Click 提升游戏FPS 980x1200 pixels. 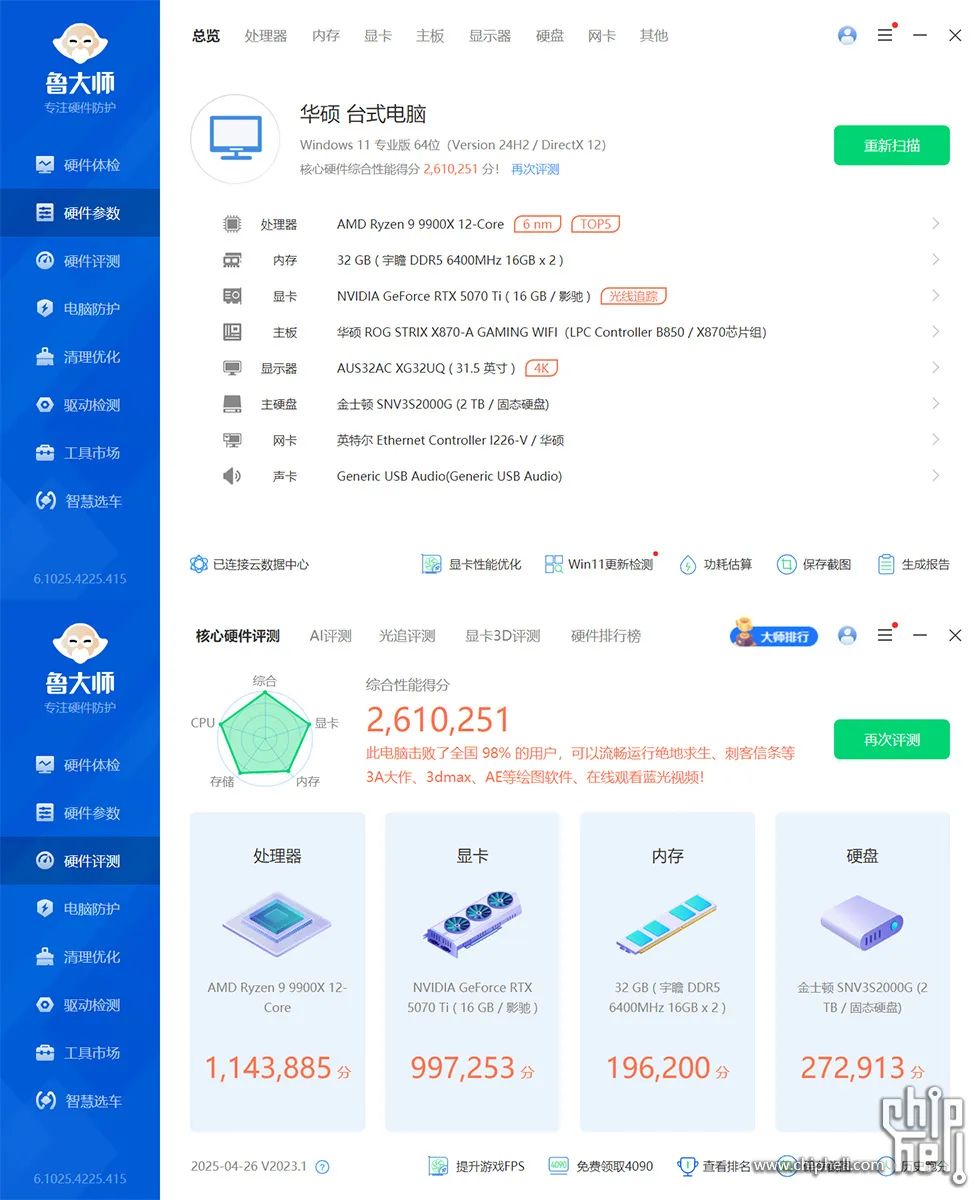pyautogui.click(x=476, y=1166)
